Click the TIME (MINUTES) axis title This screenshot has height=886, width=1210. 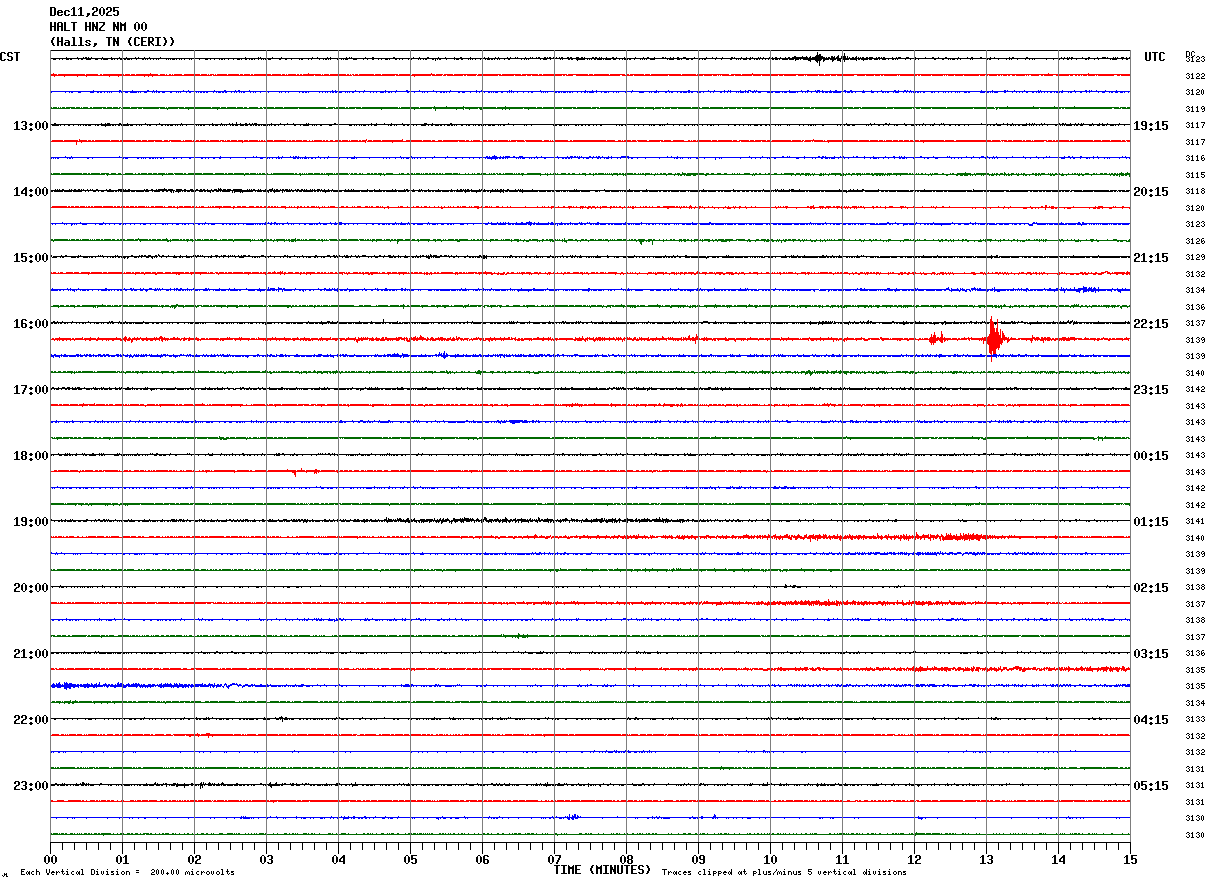coord(602,870)
